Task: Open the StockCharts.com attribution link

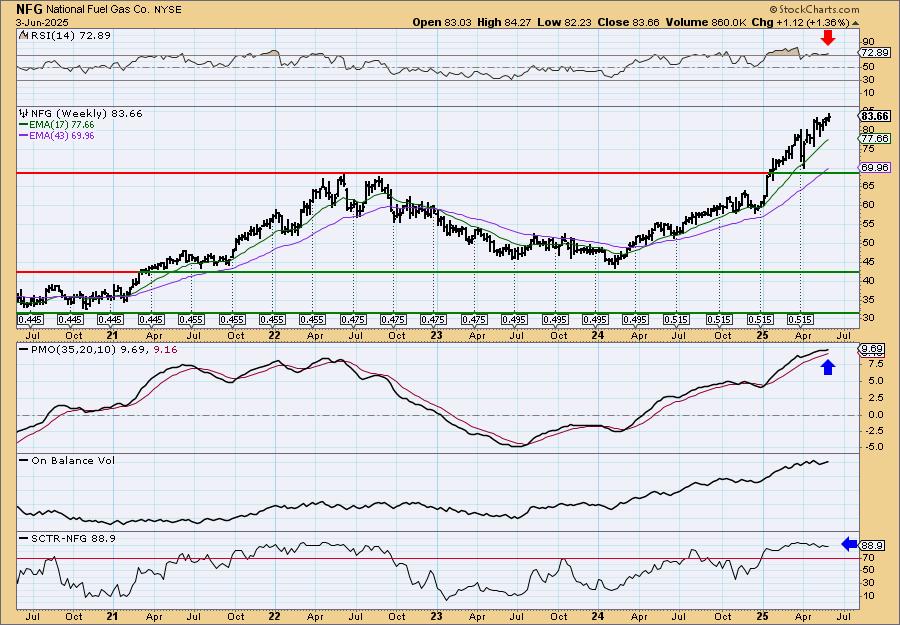Action: click(x=814, y=9)
